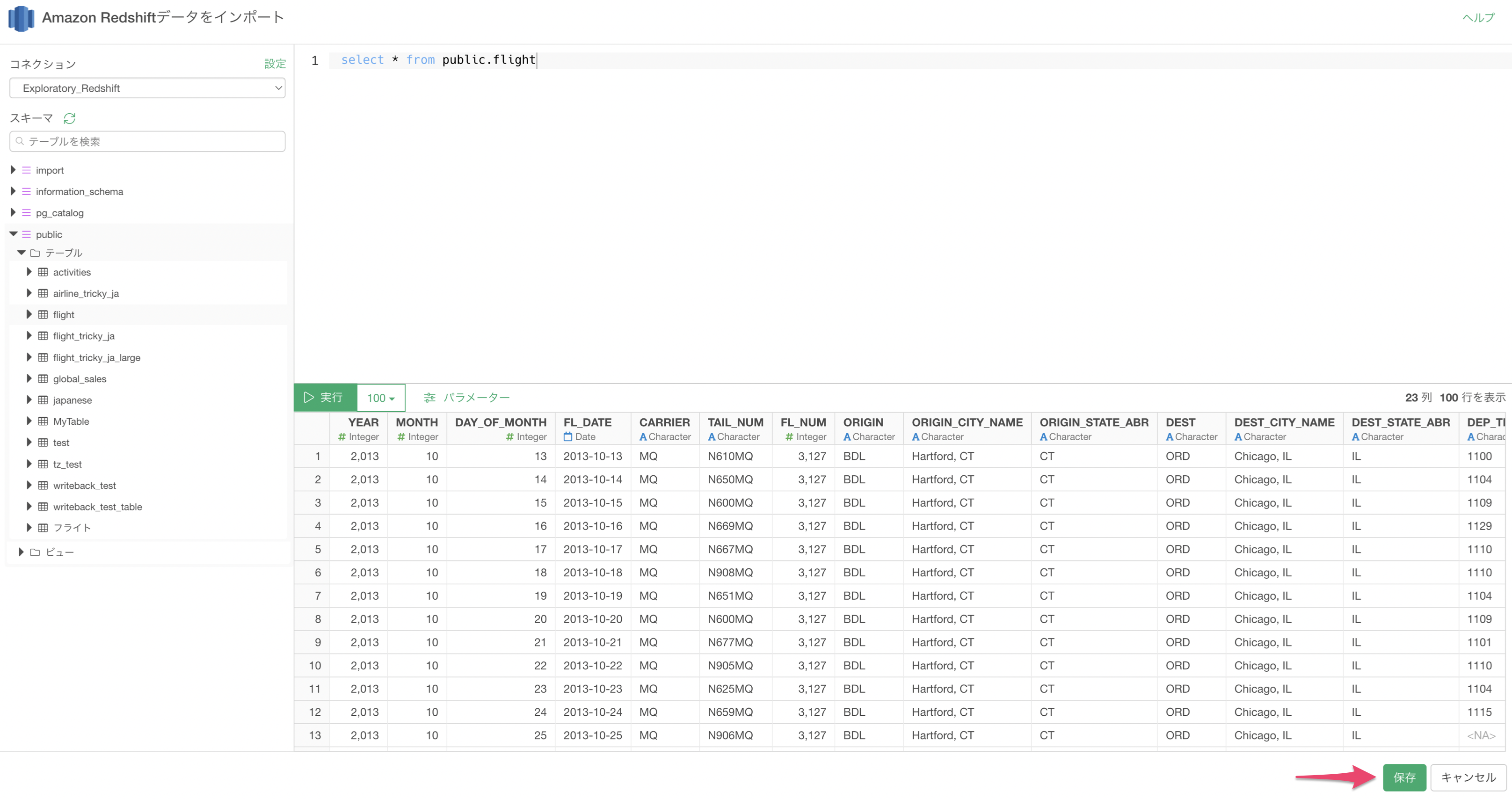1512x799 pixels.
Task: Click the table icon next to activities
Action: [x=43, y=272]
